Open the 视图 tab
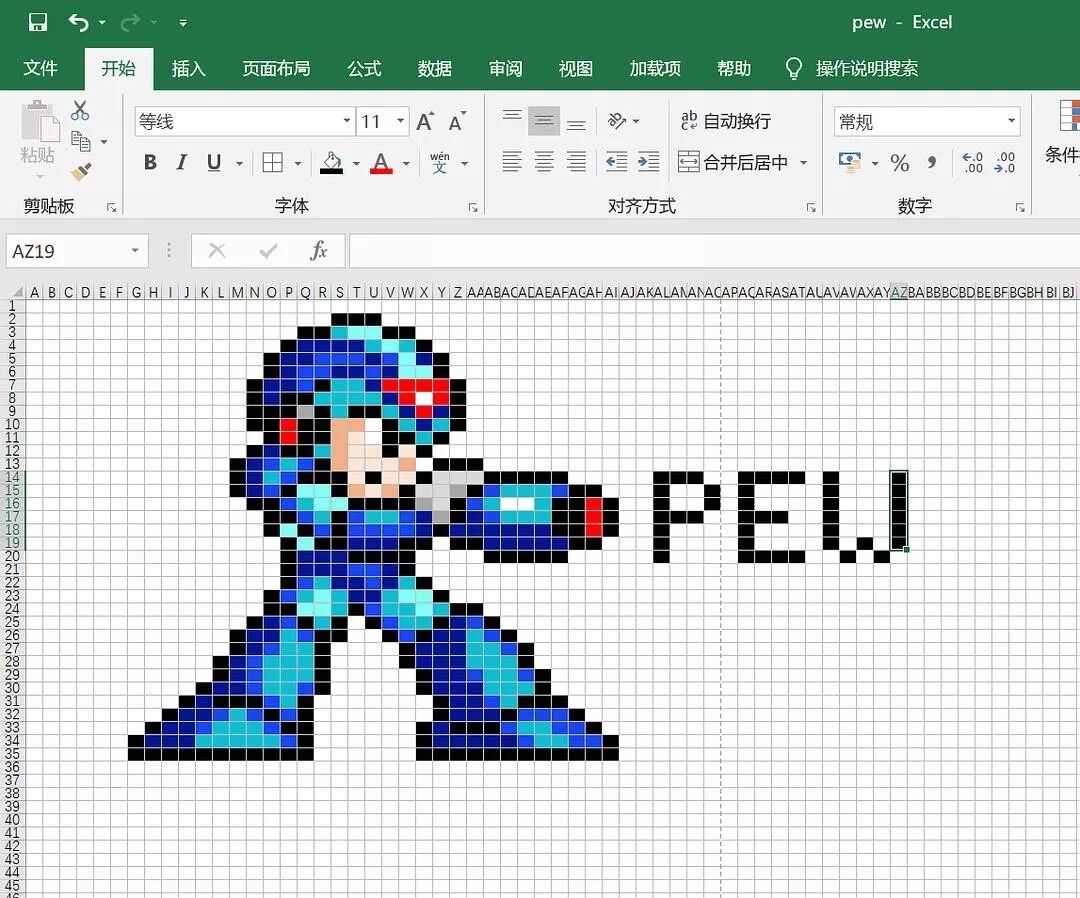 [575, 68]
